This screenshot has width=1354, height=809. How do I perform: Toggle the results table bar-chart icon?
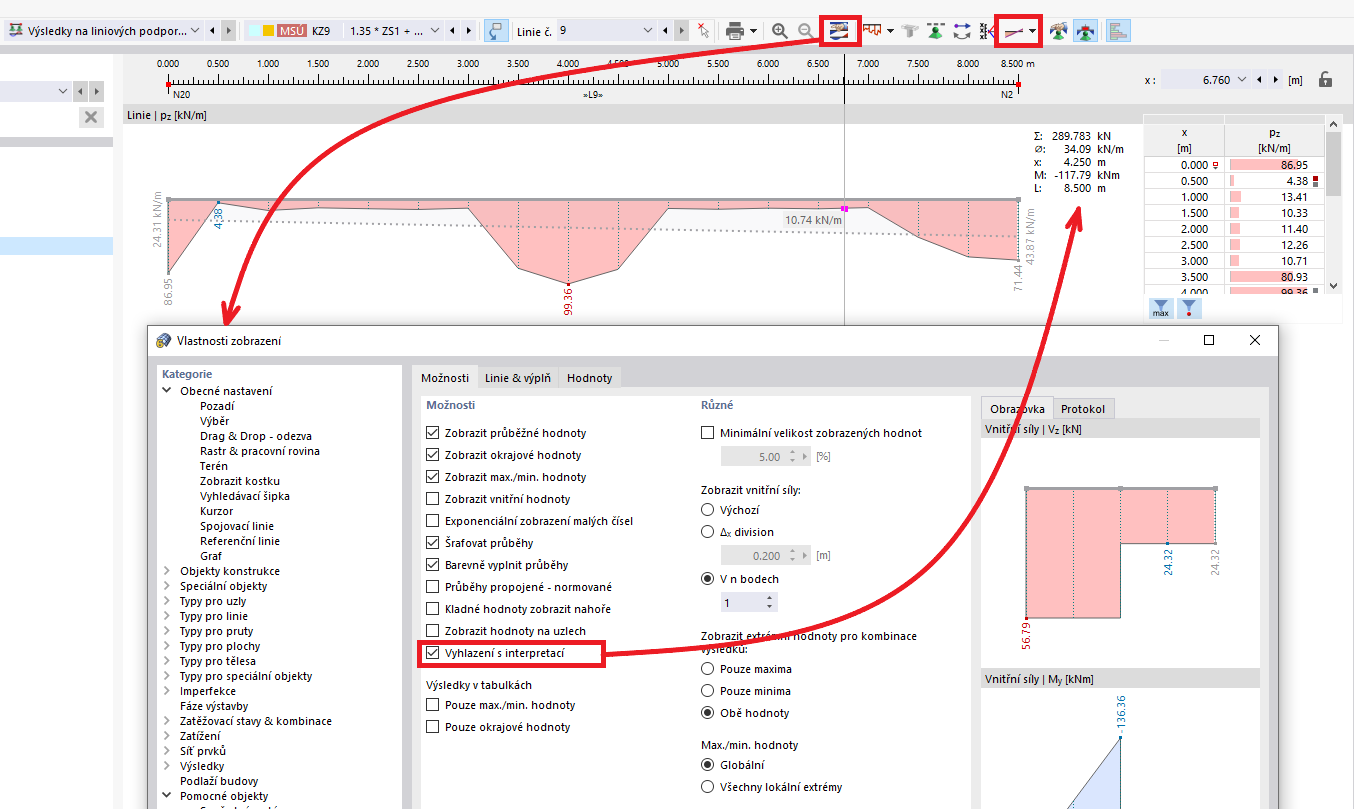tap(1119, 31)
